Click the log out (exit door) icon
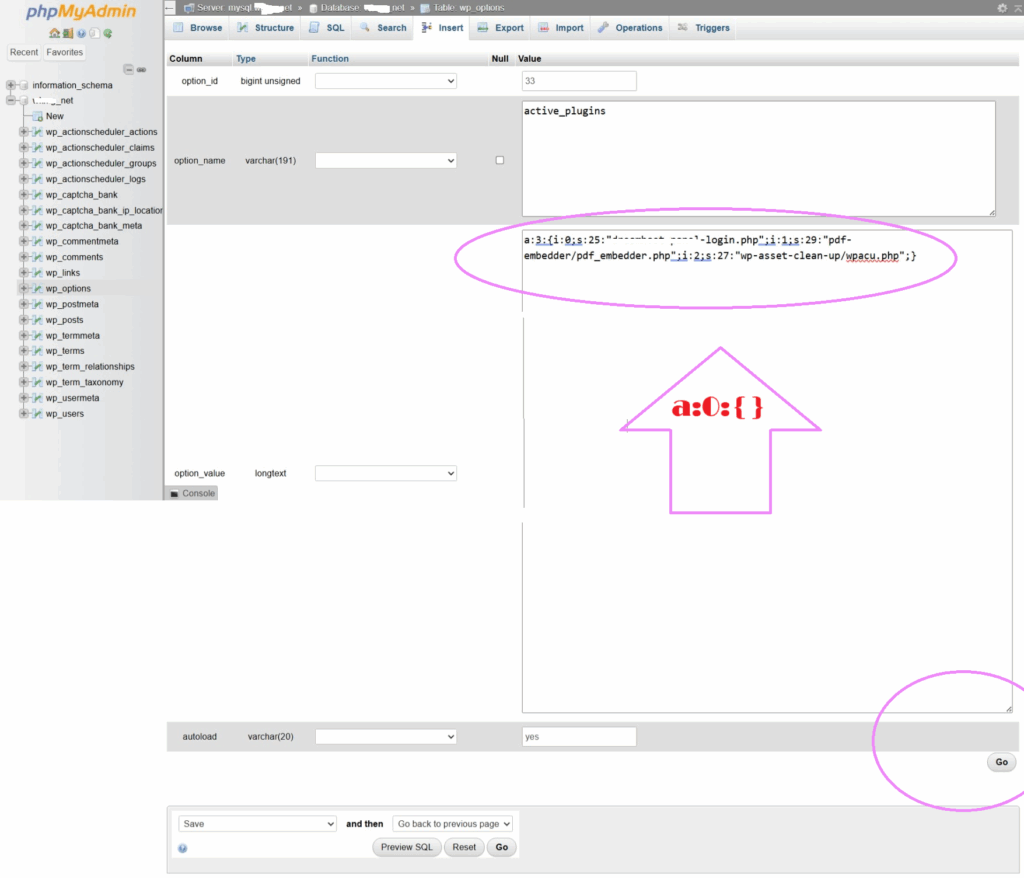1024x878 pixels. (x=68, y=33)
